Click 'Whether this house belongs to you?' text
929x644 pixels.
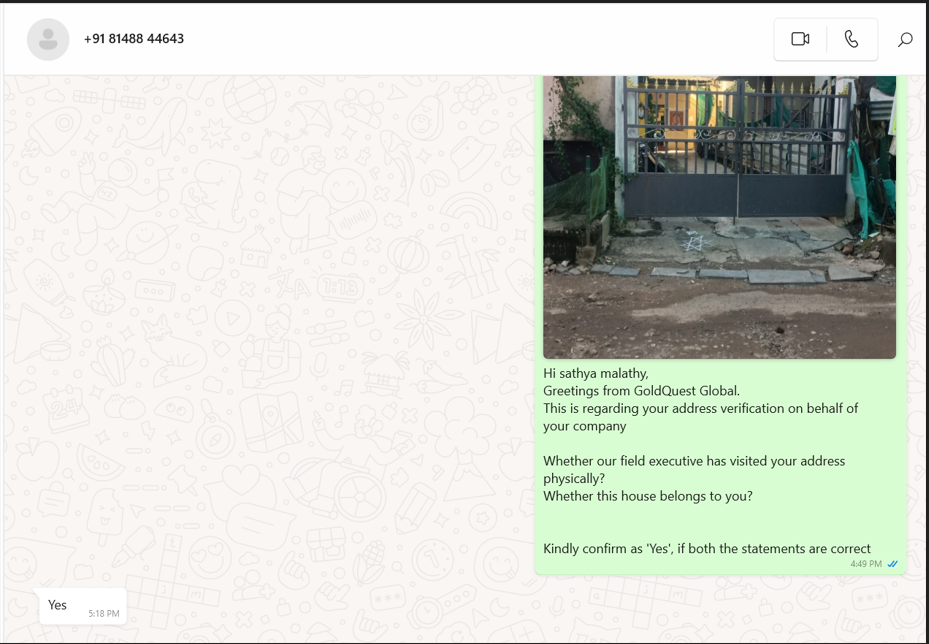coord(647,496)
